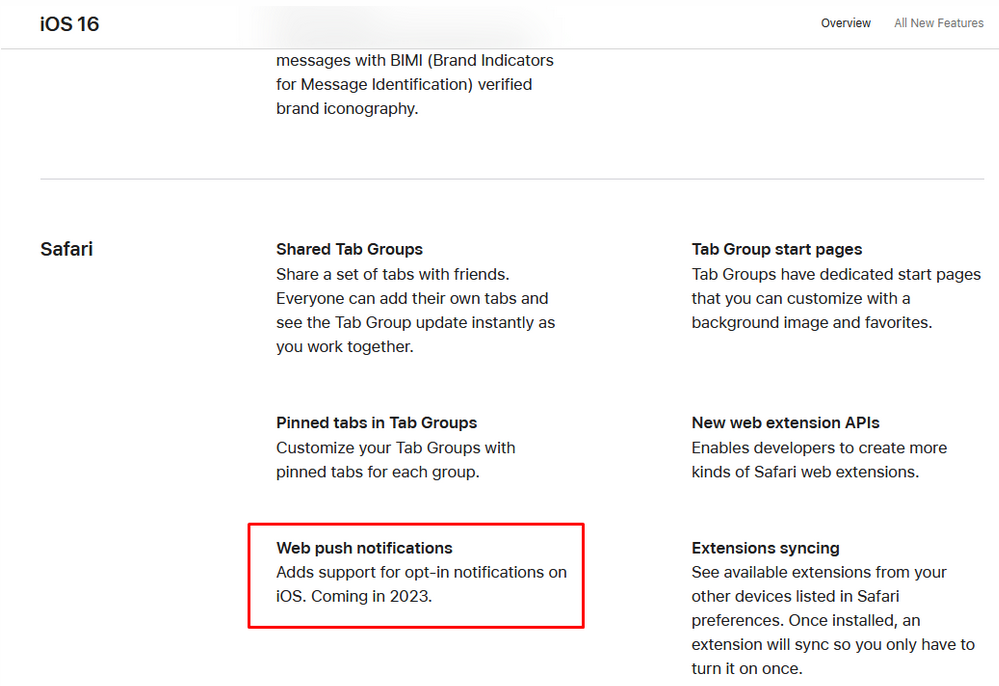
Task: Click text 'background image and favorites.'
Action: (812, 323)
